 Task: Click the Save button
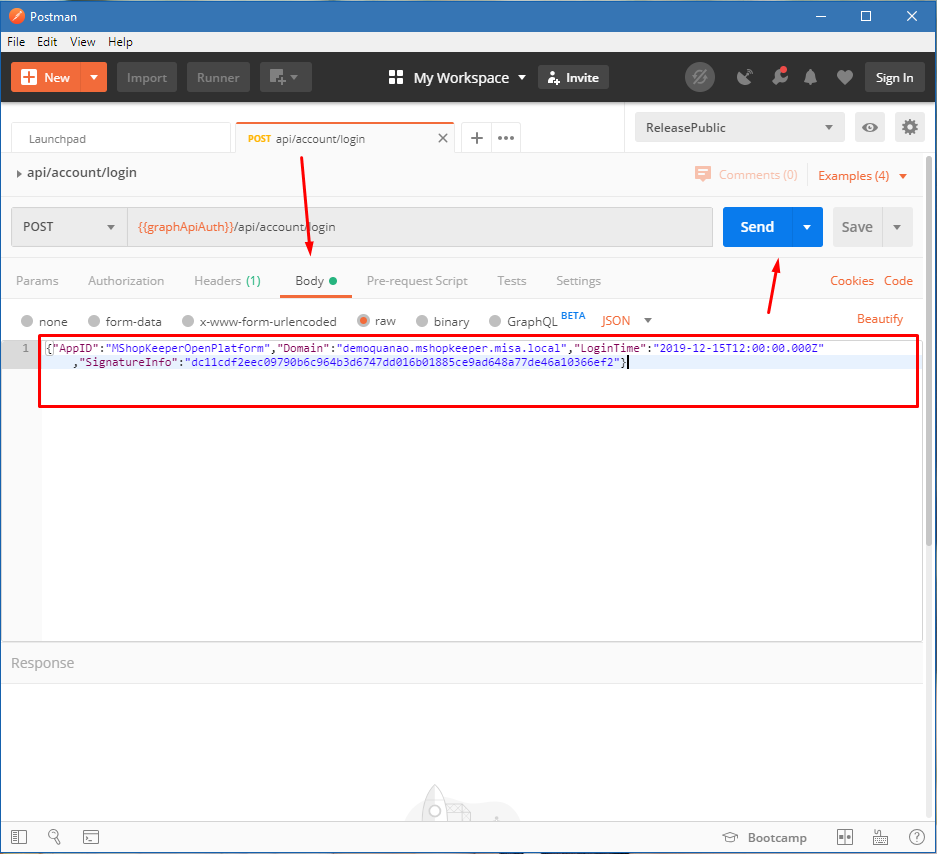(857, 227)
